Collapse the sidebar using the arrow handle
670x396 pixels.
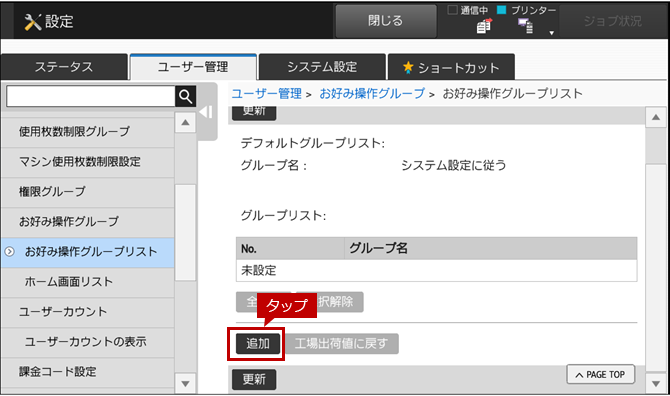coord(206,112)
